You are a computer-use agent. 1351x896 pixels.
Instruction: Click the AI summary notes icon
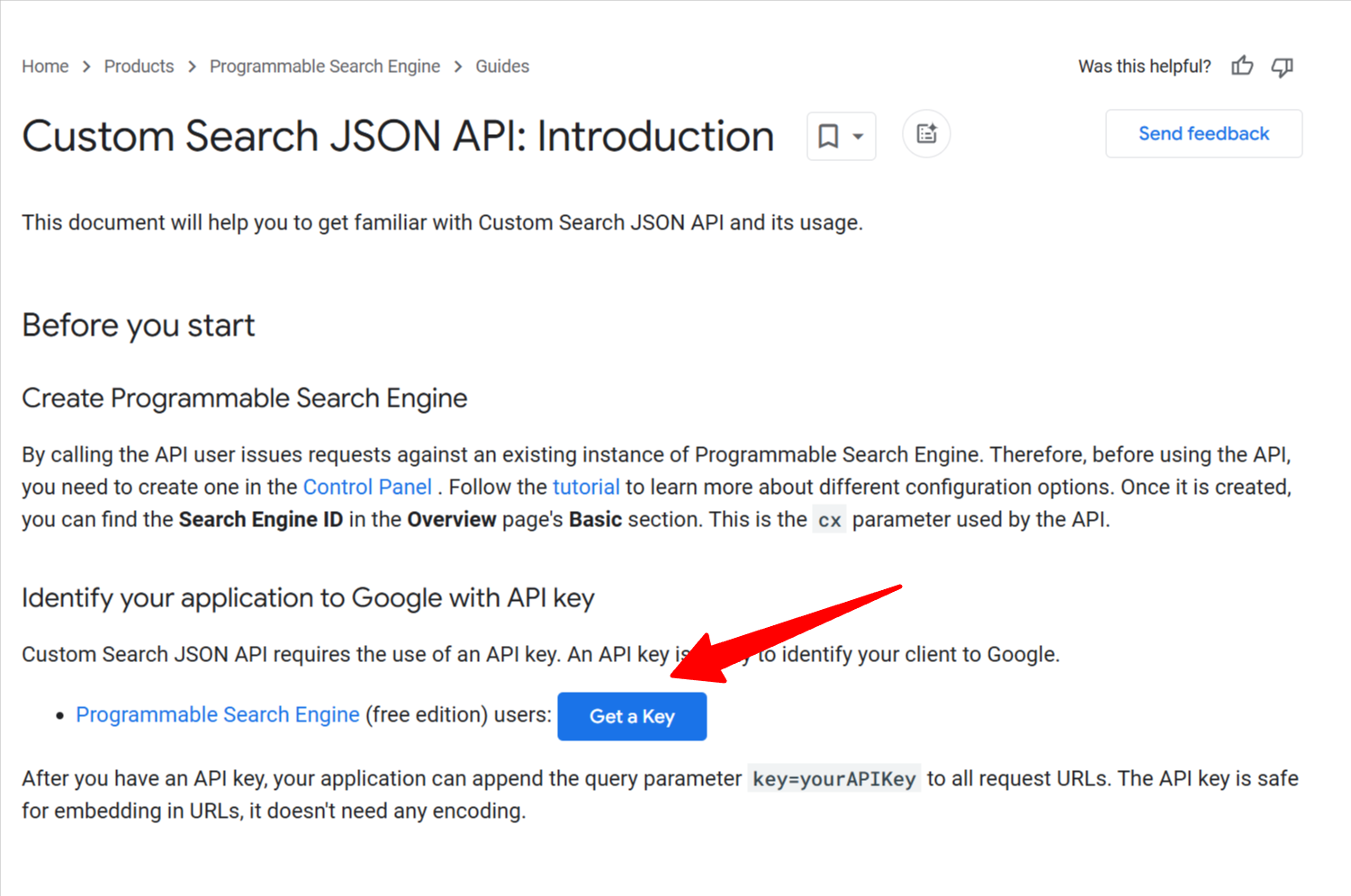coord(926,134)
